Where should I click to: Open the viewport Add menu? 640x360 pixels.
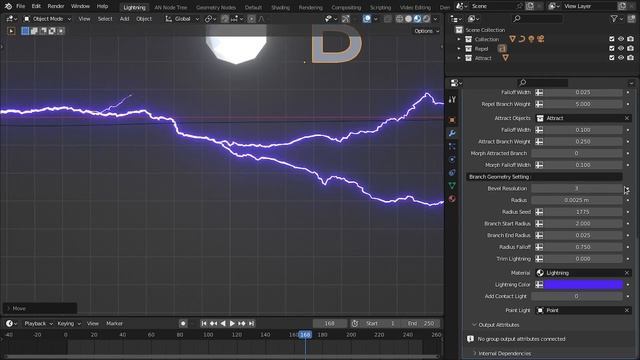coord(124,19)
